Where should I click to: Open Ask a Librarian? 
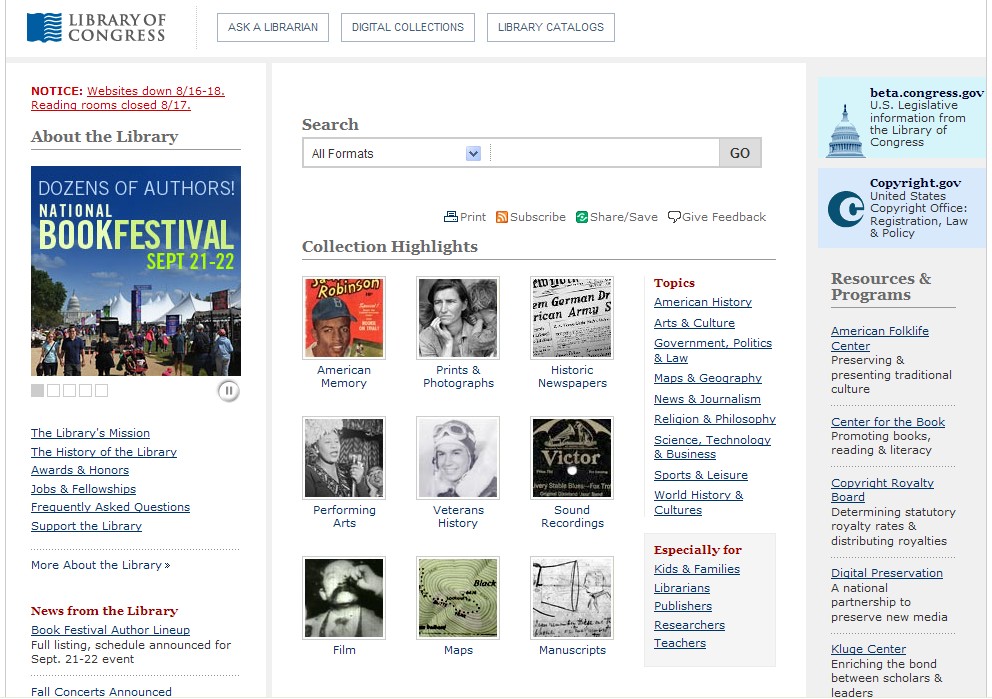point(273,27)
